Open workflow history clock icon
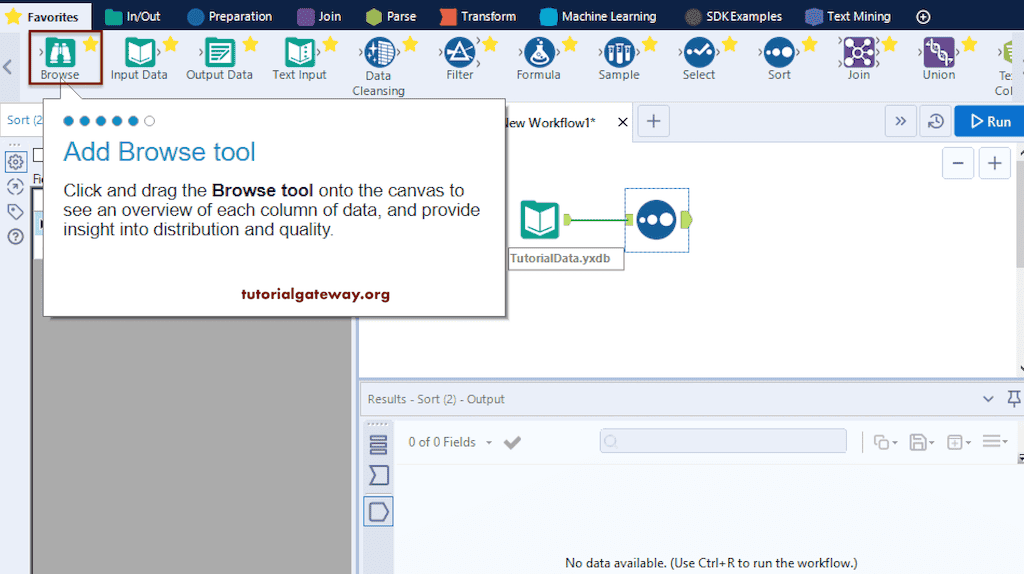Screen dimensions: 1024x574 tap(935, 121)
